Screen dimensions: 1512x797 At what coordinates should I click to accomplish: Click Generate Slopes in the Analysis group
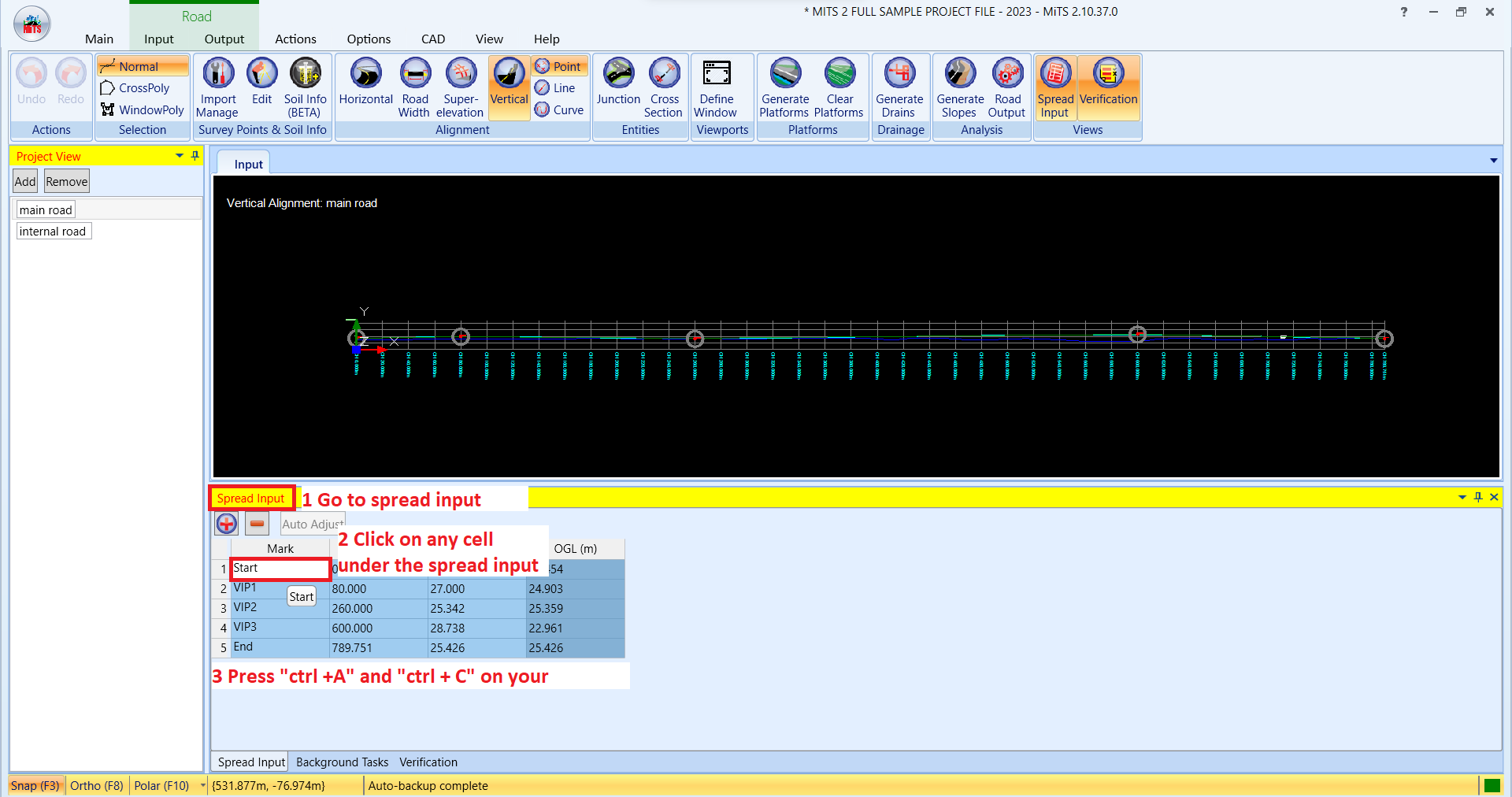pos(959,87)
